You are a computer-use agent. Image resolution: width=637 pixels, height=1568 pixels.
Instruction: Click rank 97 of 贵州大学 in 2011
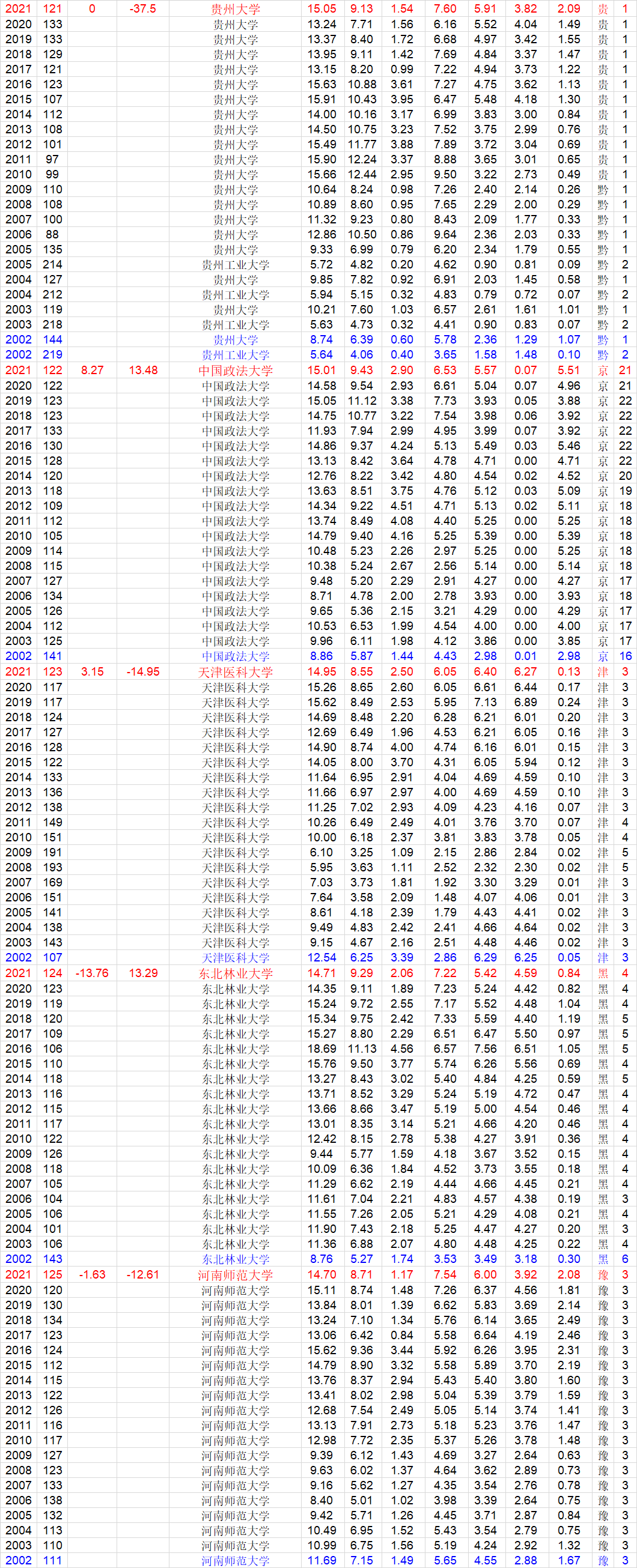click(x=52, y=159)
